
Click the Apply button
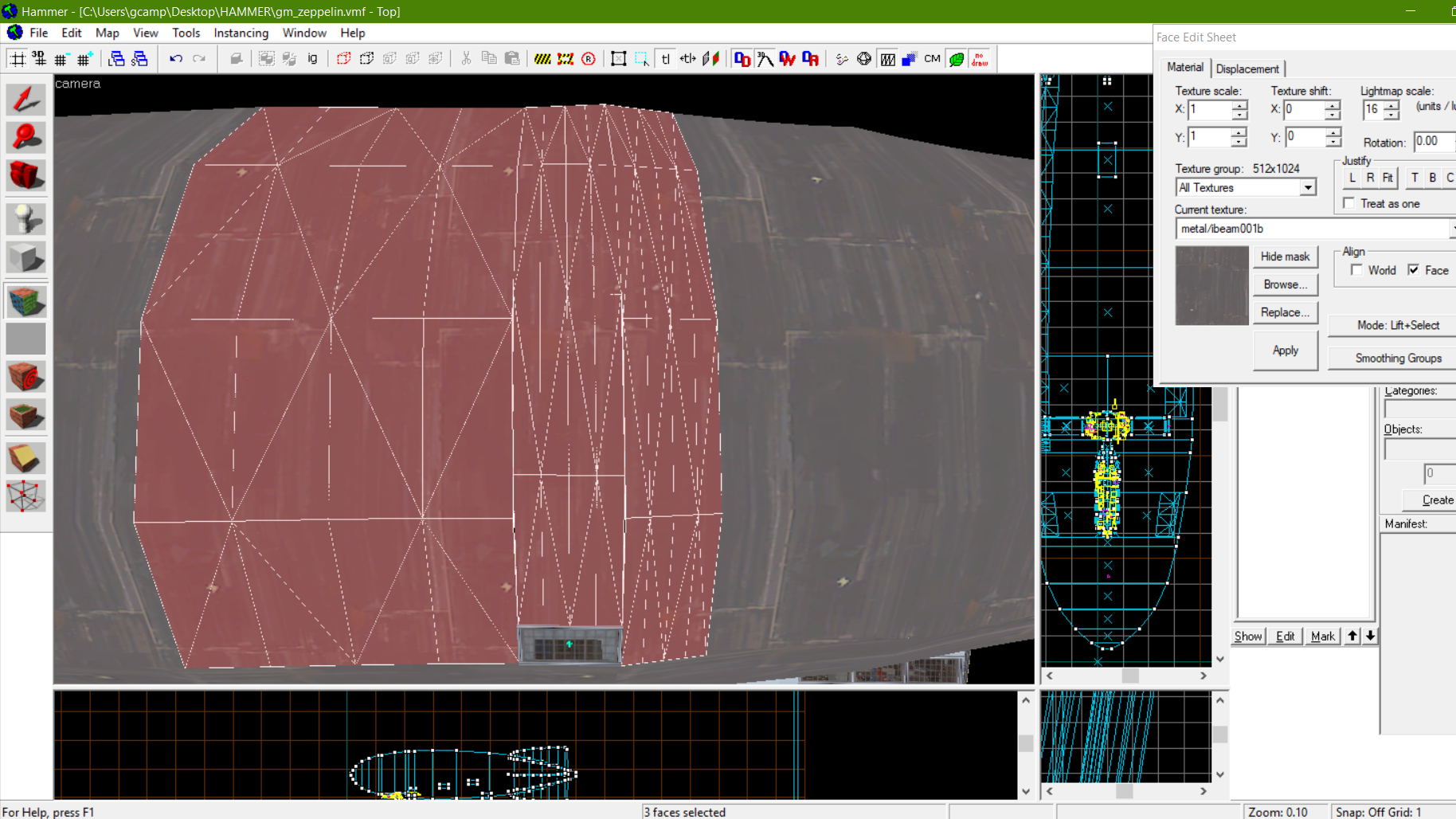point(1285,351)
